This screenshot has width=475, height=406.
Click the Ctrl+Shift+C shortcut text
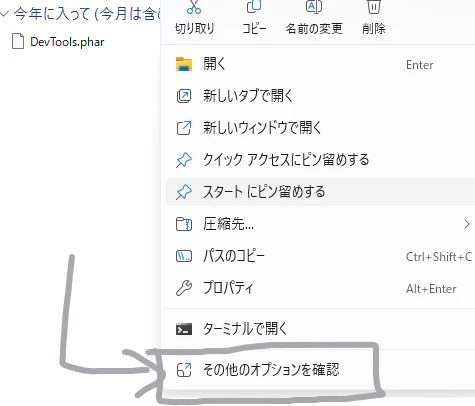pyautogui.click(x=439, y=257)
